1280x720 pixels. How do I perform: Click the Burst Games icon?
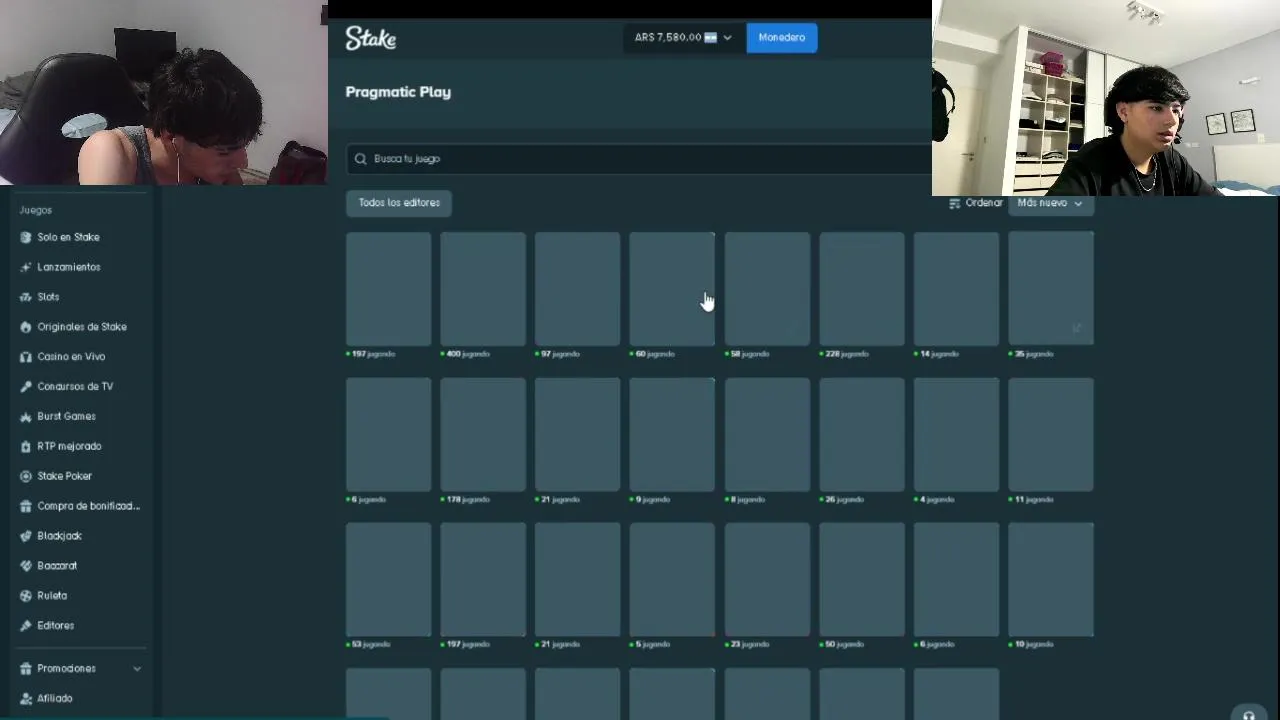click(26, 416)
